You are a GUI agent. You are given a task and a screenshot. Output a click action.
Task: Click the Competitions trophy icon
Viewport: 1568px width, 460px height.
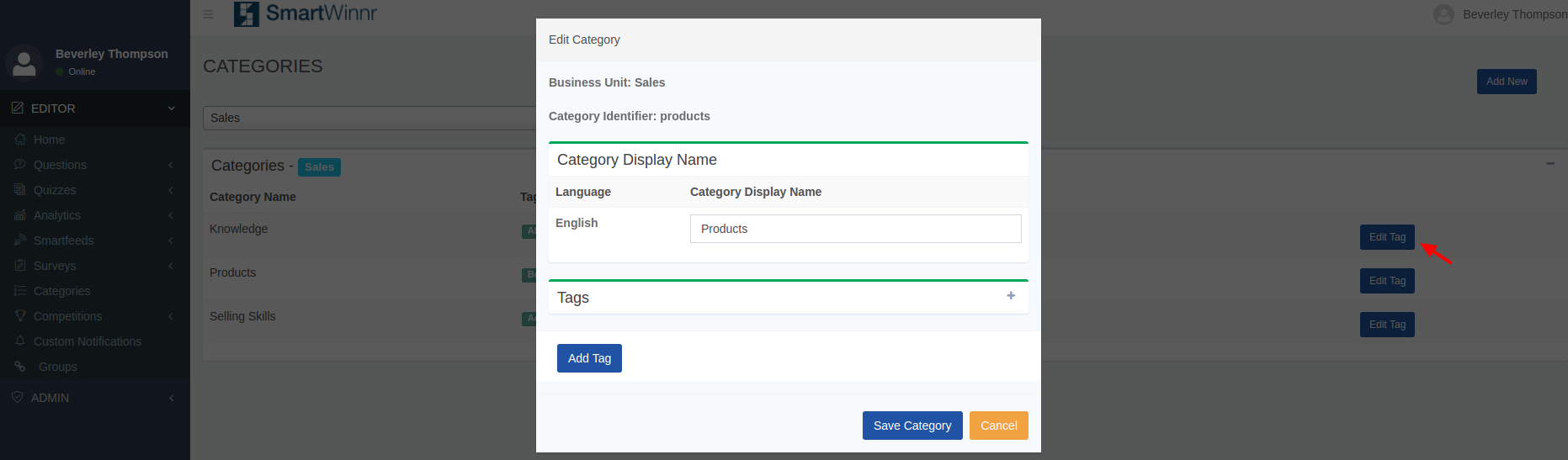click(20, 316)
